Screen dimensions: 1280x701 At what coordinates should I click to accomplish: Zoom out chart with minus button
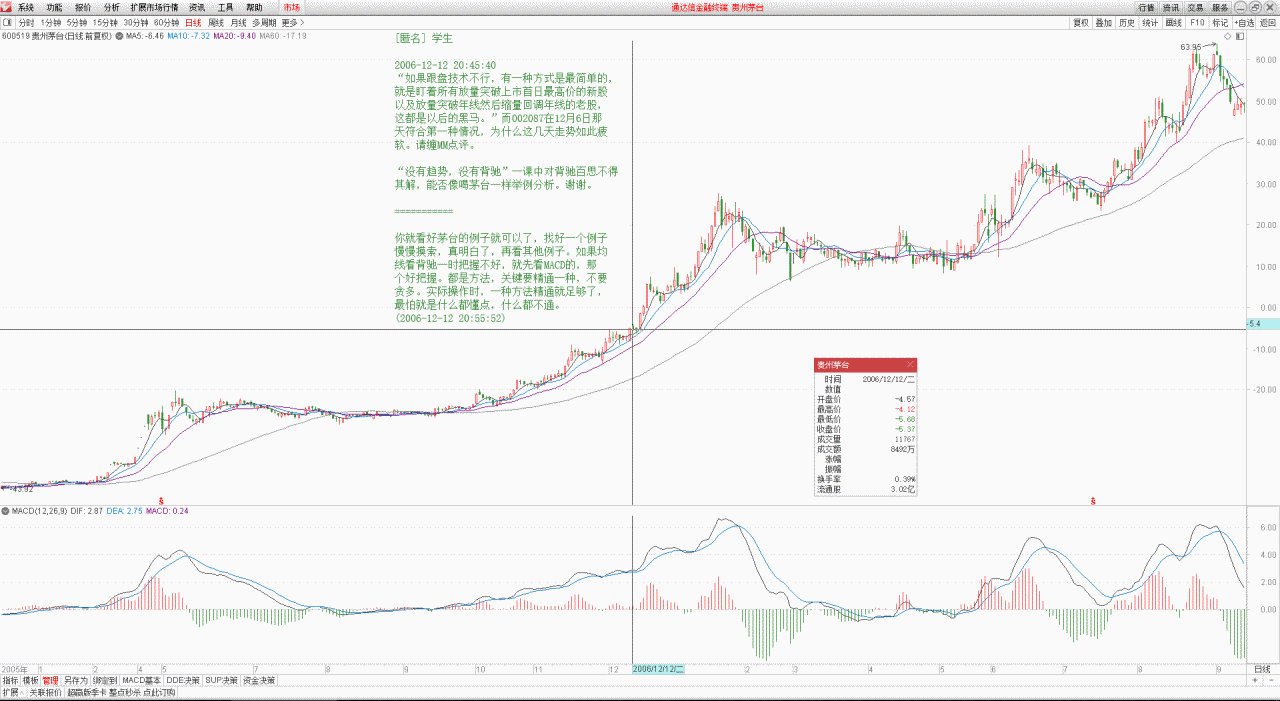click(1269, 680)
